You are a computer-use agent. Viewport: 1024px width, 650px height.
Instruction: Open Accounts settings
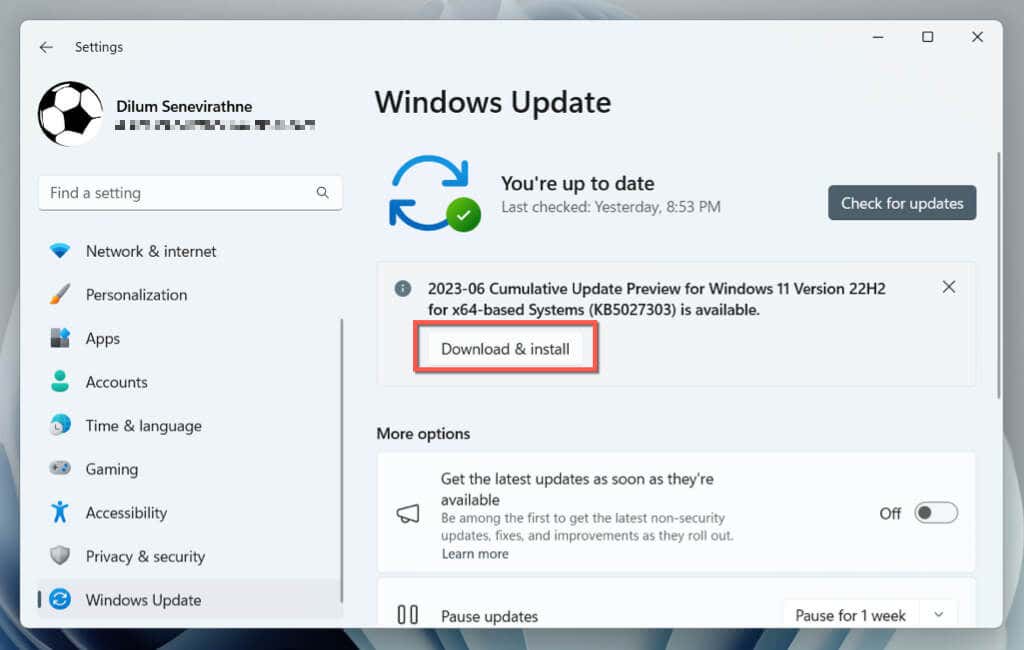click(x=189, y=382)
